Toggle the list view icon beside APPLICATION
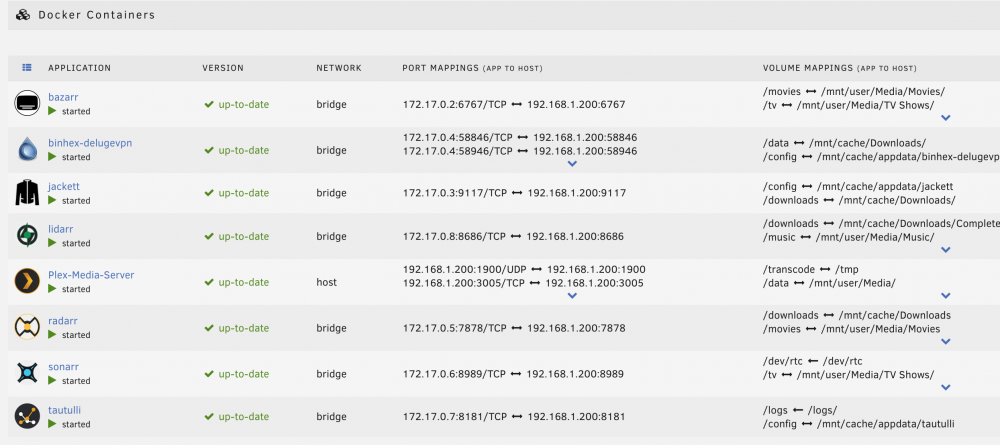Image resolution: width=1000 pixels, height=445 pixels. coord(27,67)
